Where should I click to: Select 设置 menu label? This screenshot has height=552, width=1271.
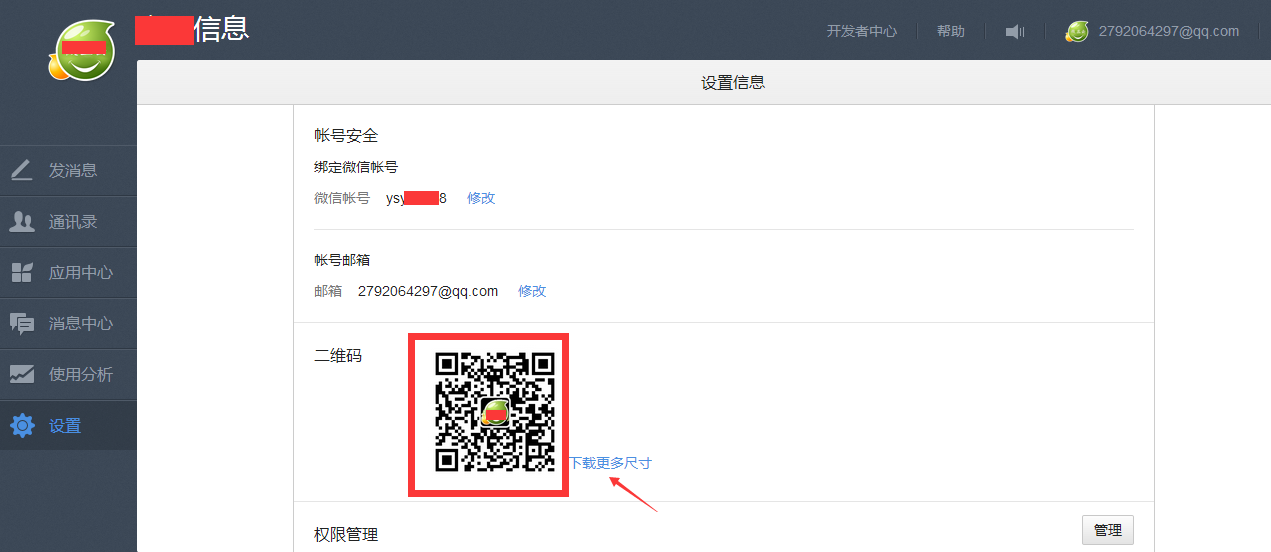65,426
